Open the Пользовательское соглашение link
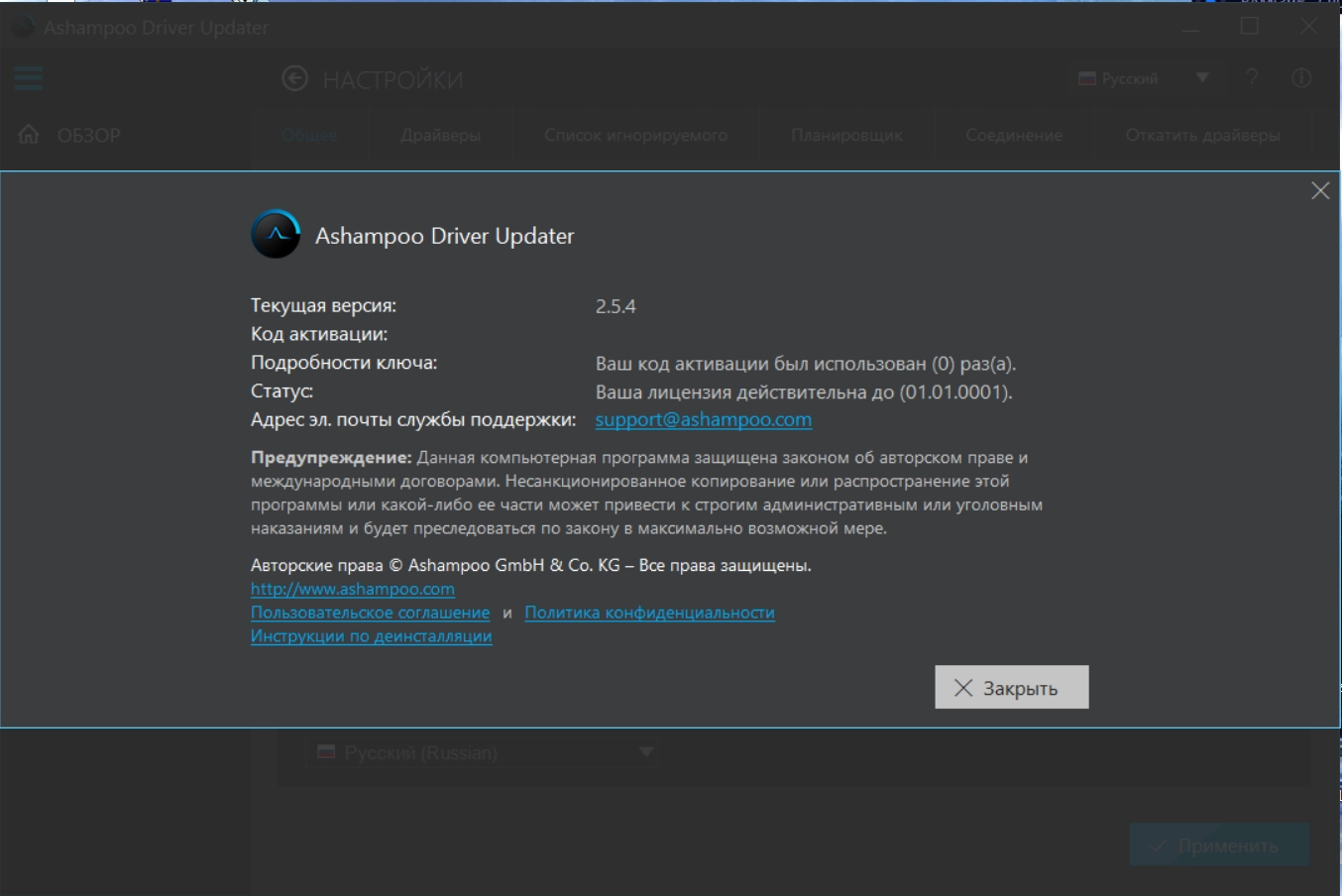The height and width of the screenshot is (896, 1342). [370, 613]
